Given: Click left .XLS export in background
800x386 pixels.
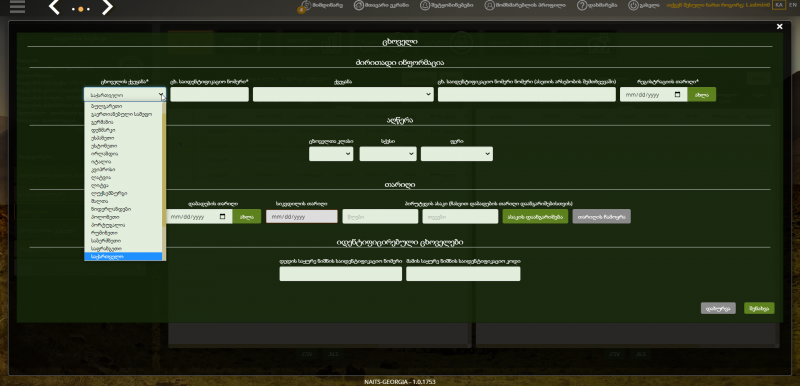Looking at the screenshot, I should [333, 354].
